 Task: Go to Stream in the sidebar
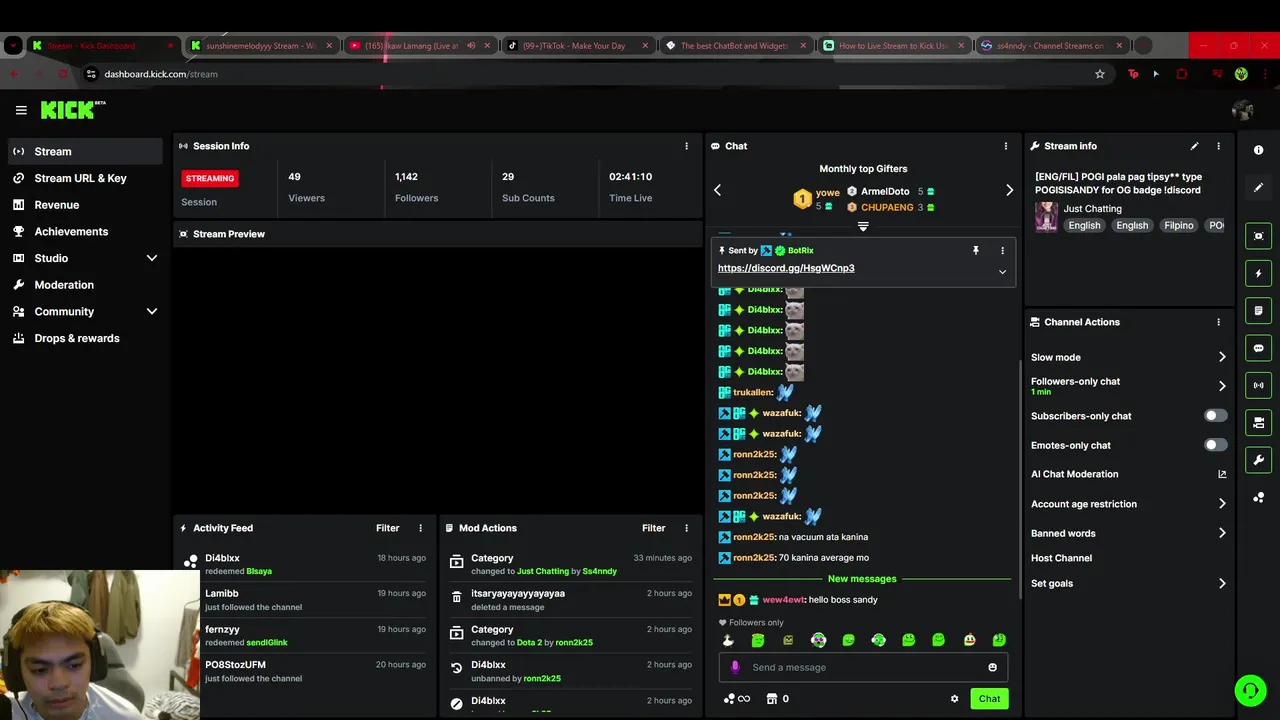(84, 151)
